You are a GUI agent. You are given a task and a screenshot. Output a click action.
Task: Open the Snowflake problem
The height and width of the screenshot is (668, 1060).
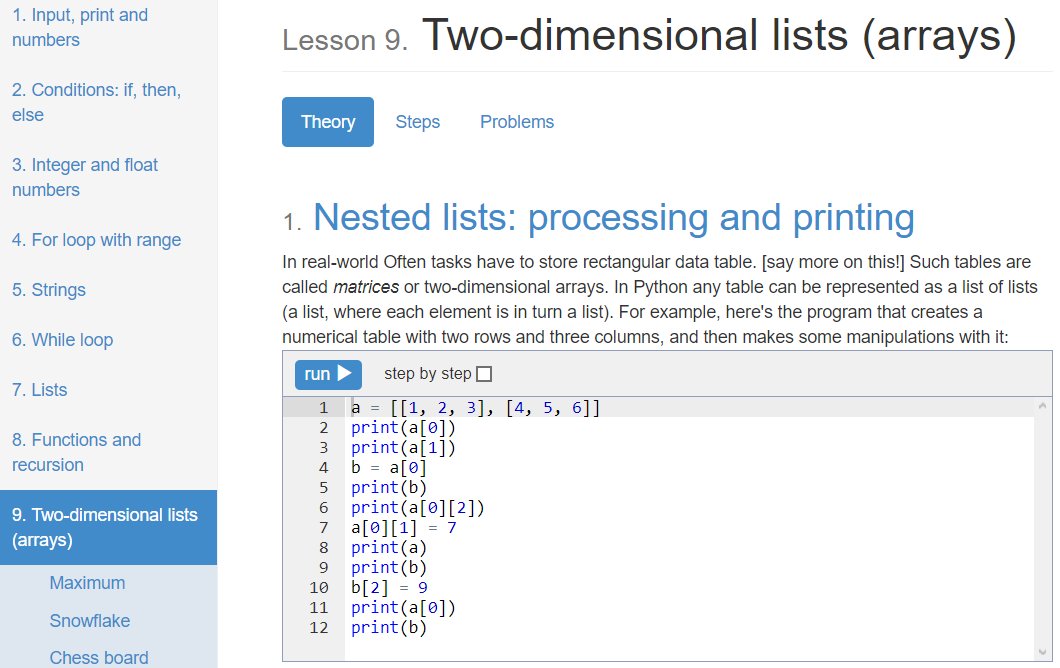(90, 621)
